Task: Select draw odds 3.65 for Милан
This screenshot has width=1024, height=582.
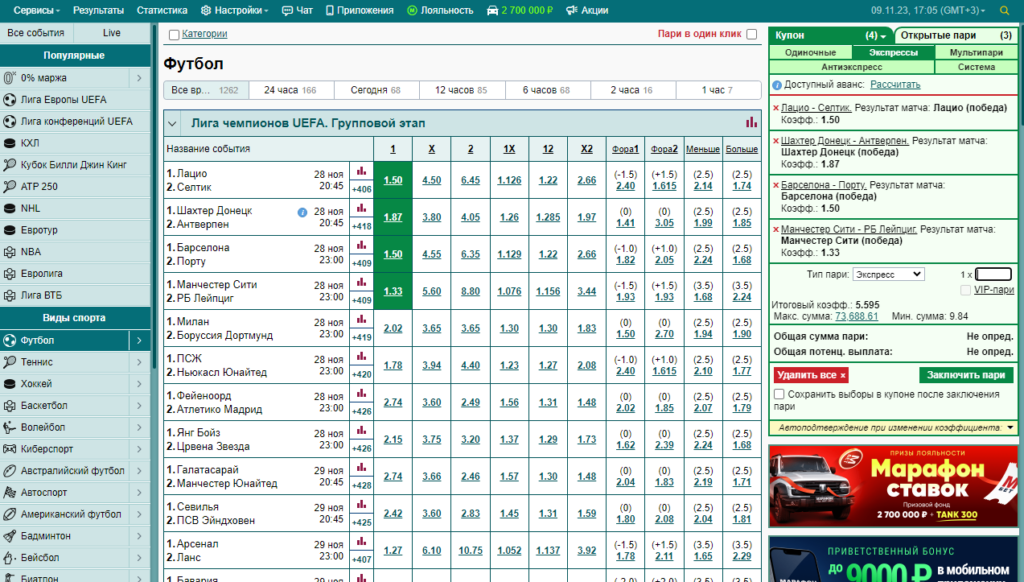Action: (x=432, y=329)
